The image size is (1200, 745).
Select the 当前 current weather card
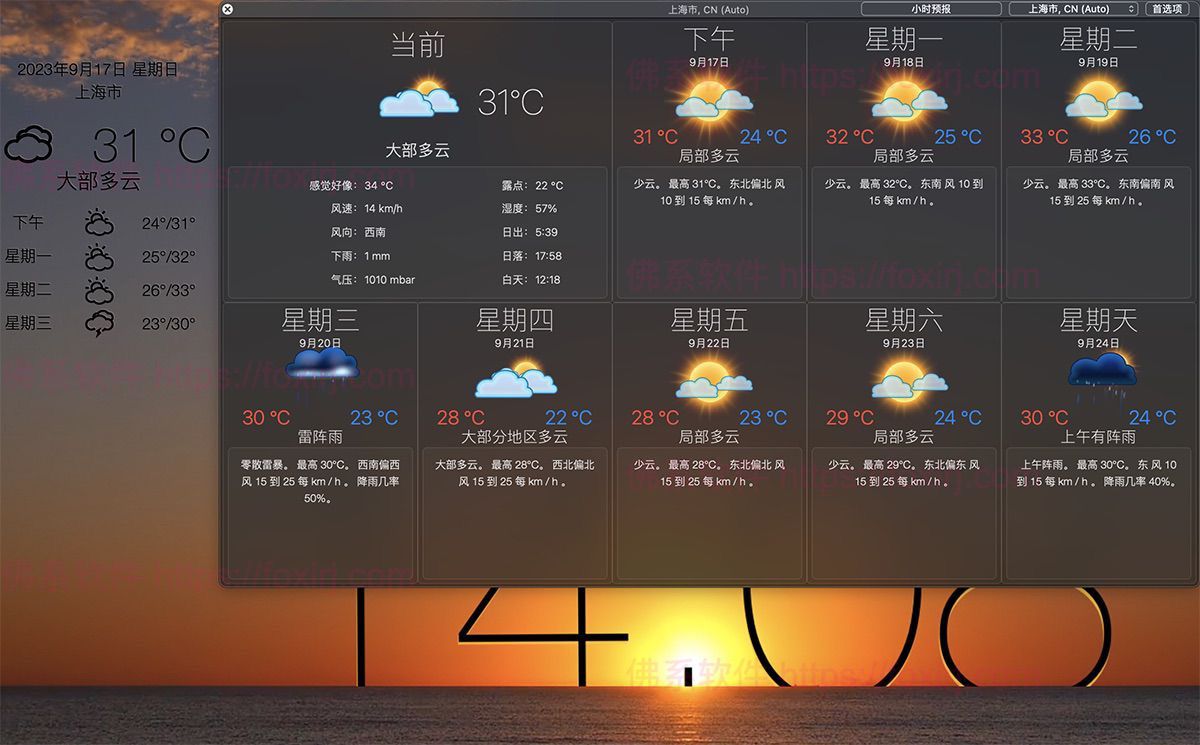click(416, 160)
